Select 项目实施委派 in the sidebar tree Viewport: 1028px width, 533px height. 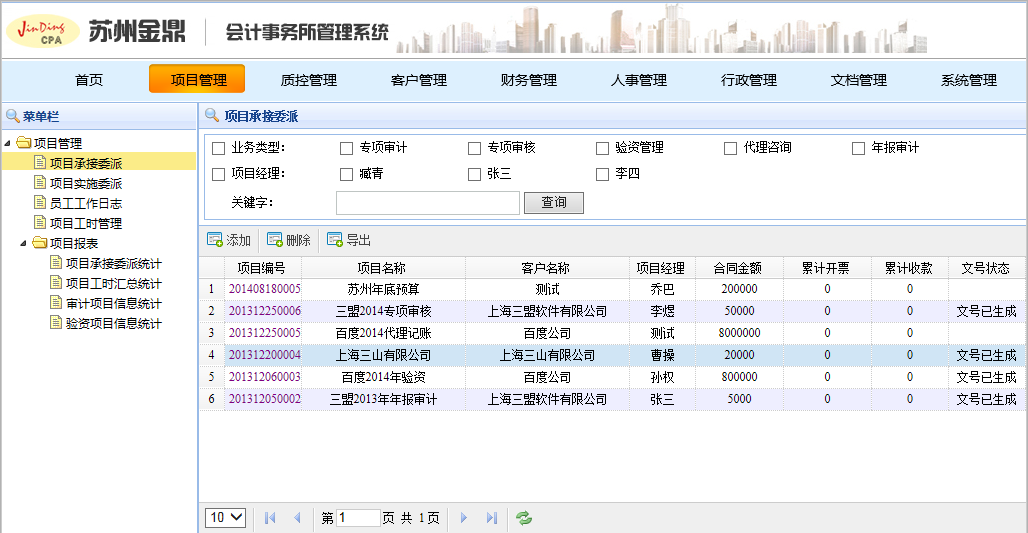click(x=86, y=183)
